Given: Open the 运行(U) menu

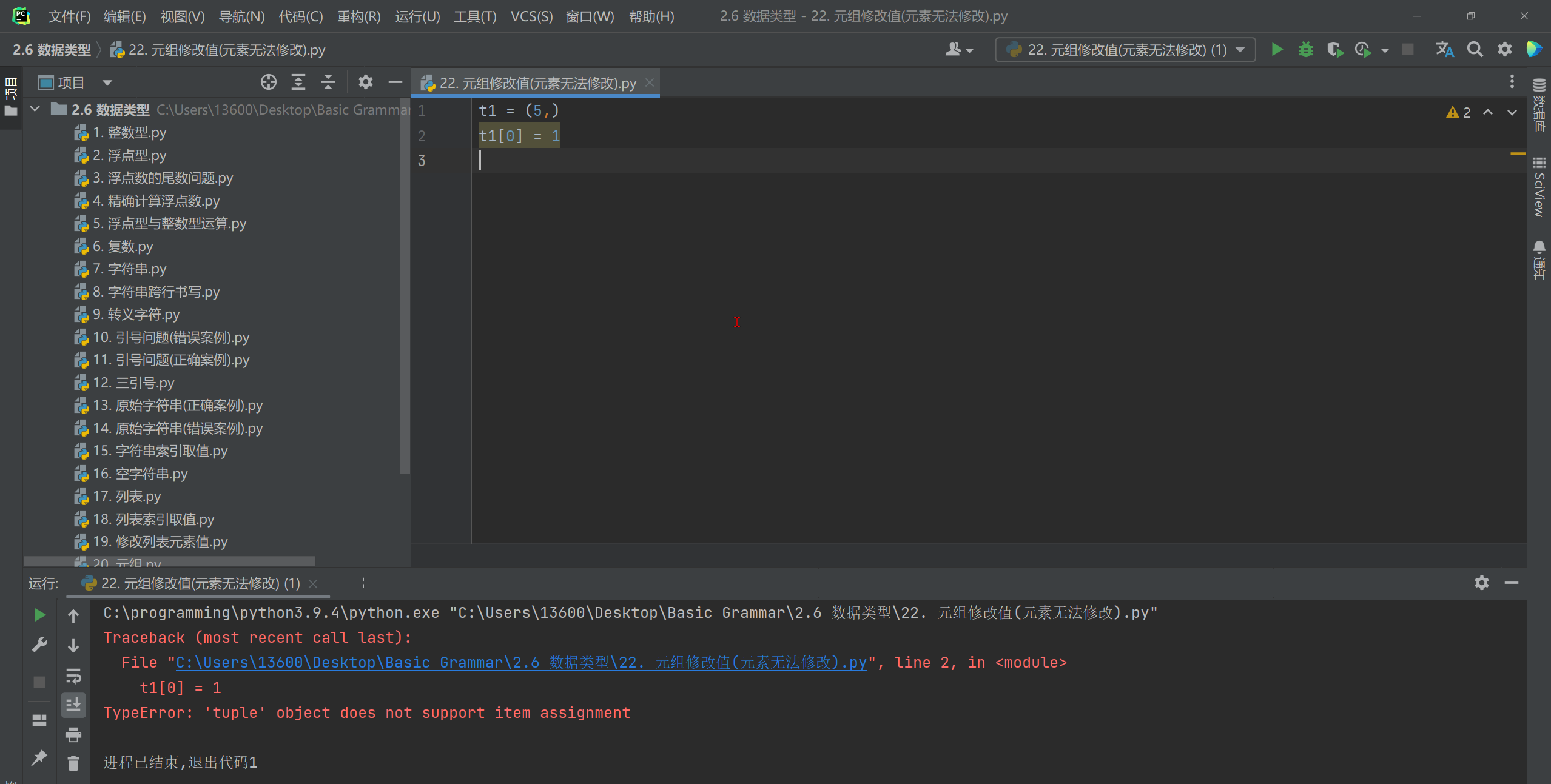Looking at the screenshot, I should (x=417, y=16).
